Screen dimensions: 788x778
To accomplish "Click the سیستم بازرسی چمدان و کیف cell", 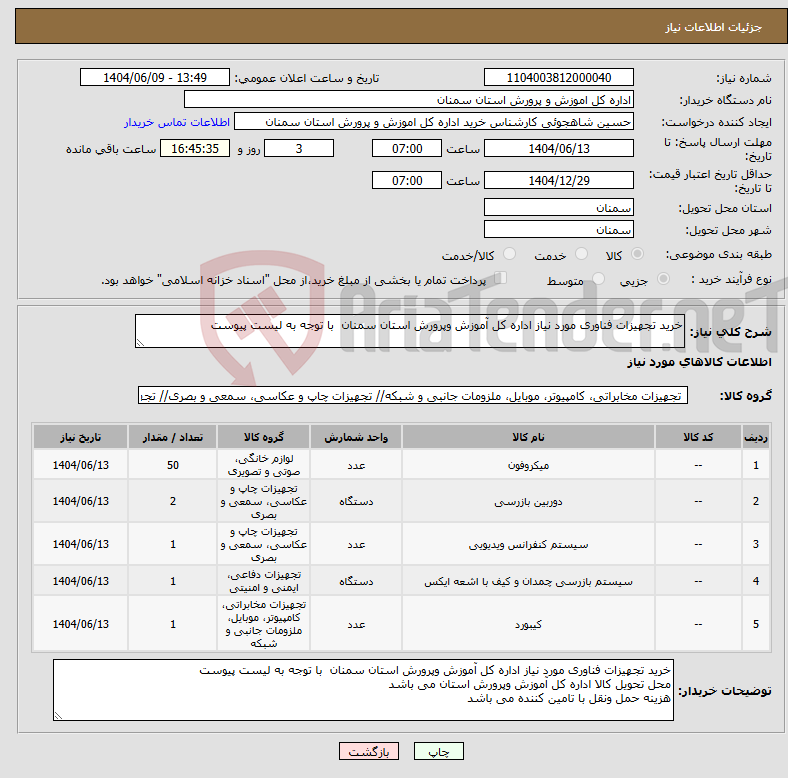I will click(528, 581).
